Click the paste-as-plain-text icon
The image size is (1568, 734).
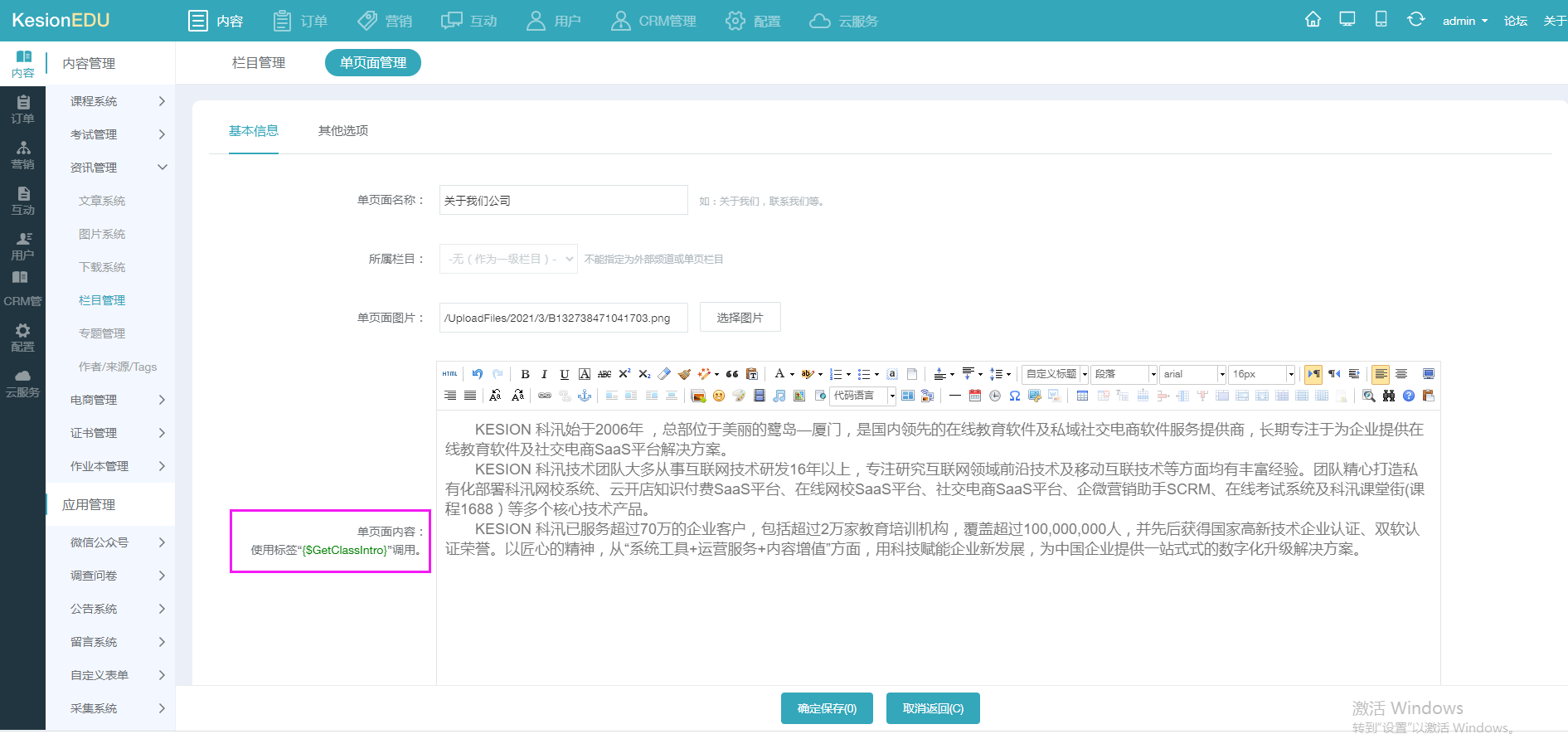[752, 374]
